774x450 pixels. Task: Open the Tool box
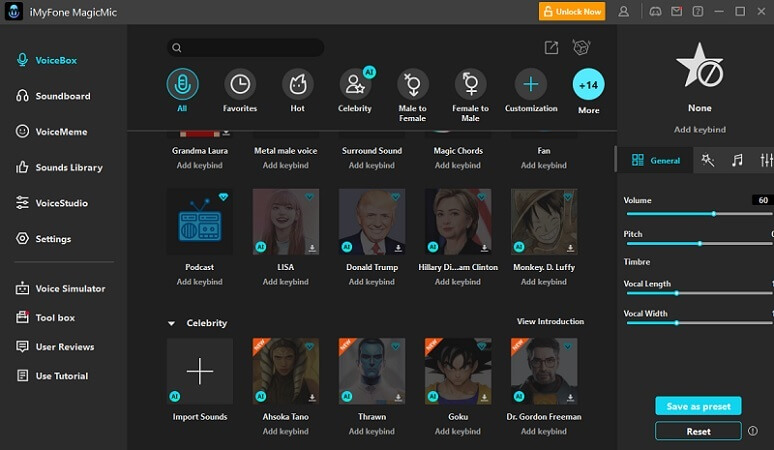pyautogui.click(x=45, y=317)
